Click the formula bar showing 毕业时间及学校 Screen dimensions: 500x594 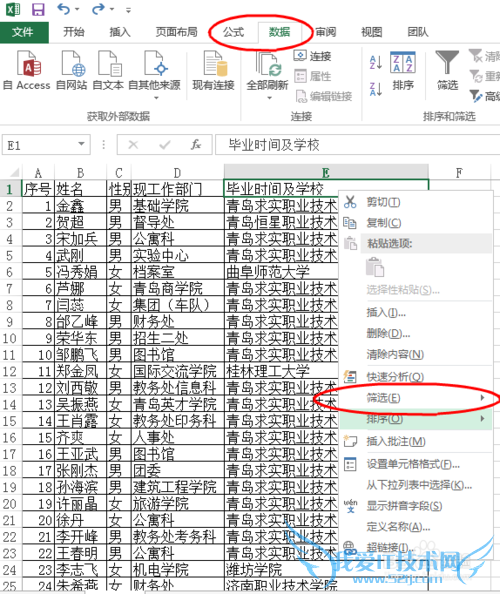[x=358, y=145]
